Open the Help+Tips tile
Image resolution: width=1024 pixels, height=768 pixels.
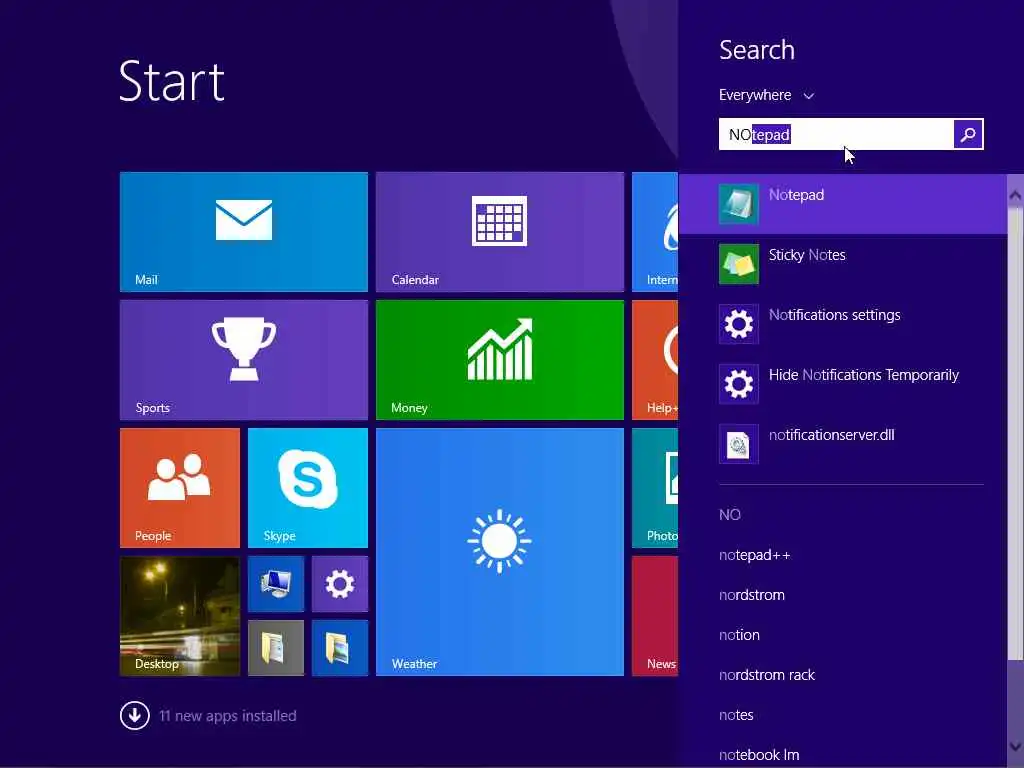pos(655,360)
